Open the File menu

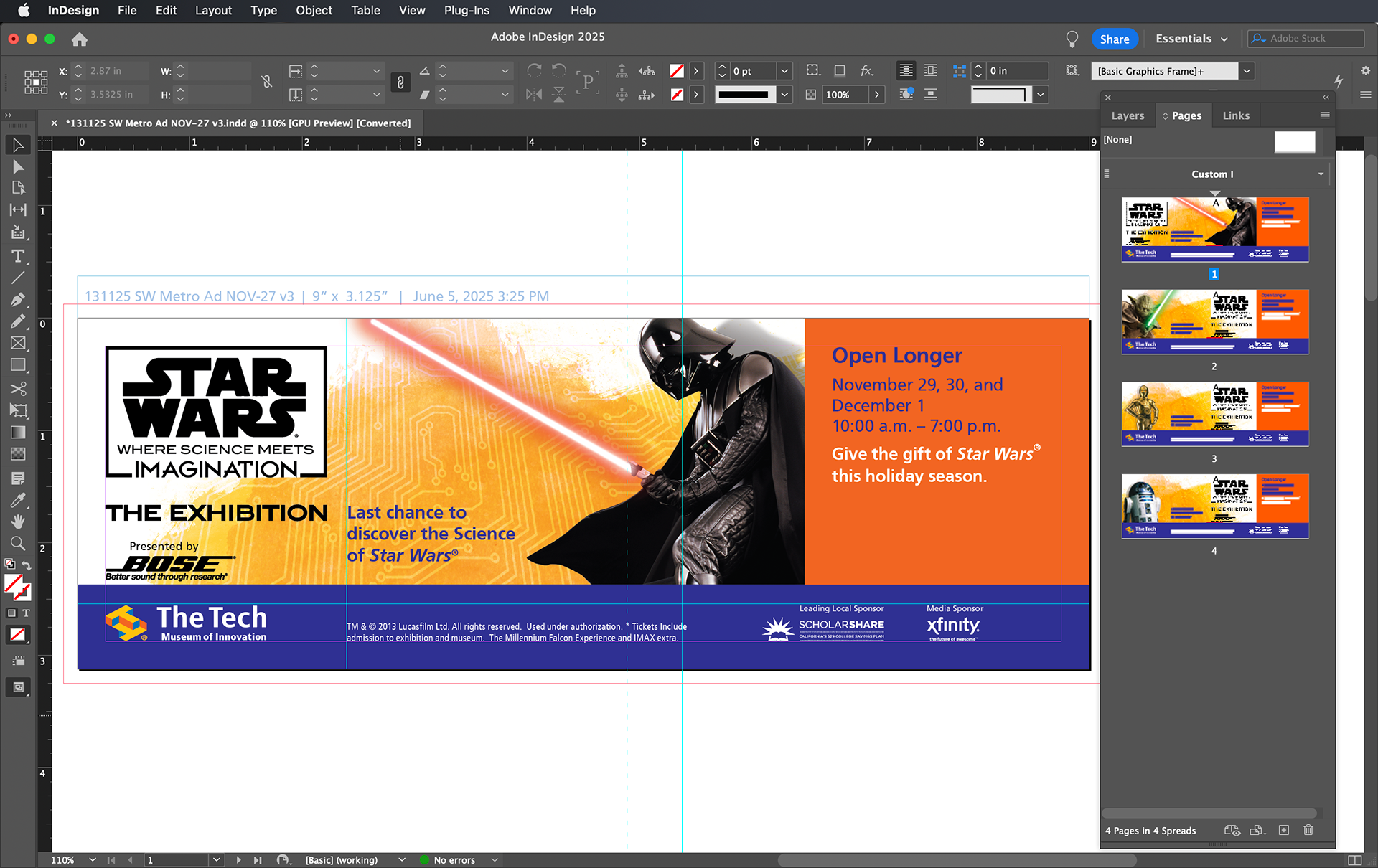coord(127,10)
